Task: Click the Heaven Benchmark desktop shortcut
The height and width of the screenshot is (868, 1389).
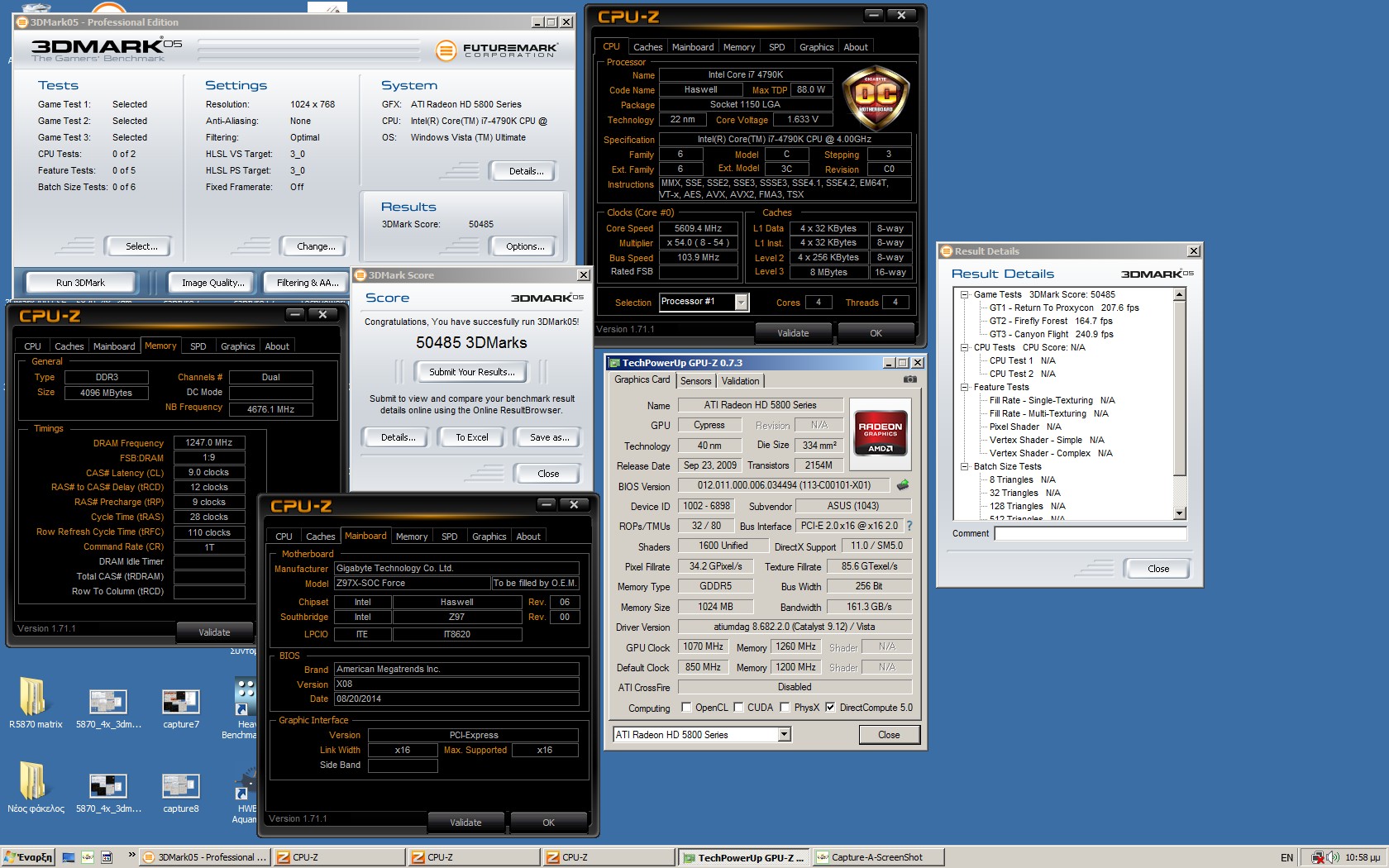Action: click(245, 709)
